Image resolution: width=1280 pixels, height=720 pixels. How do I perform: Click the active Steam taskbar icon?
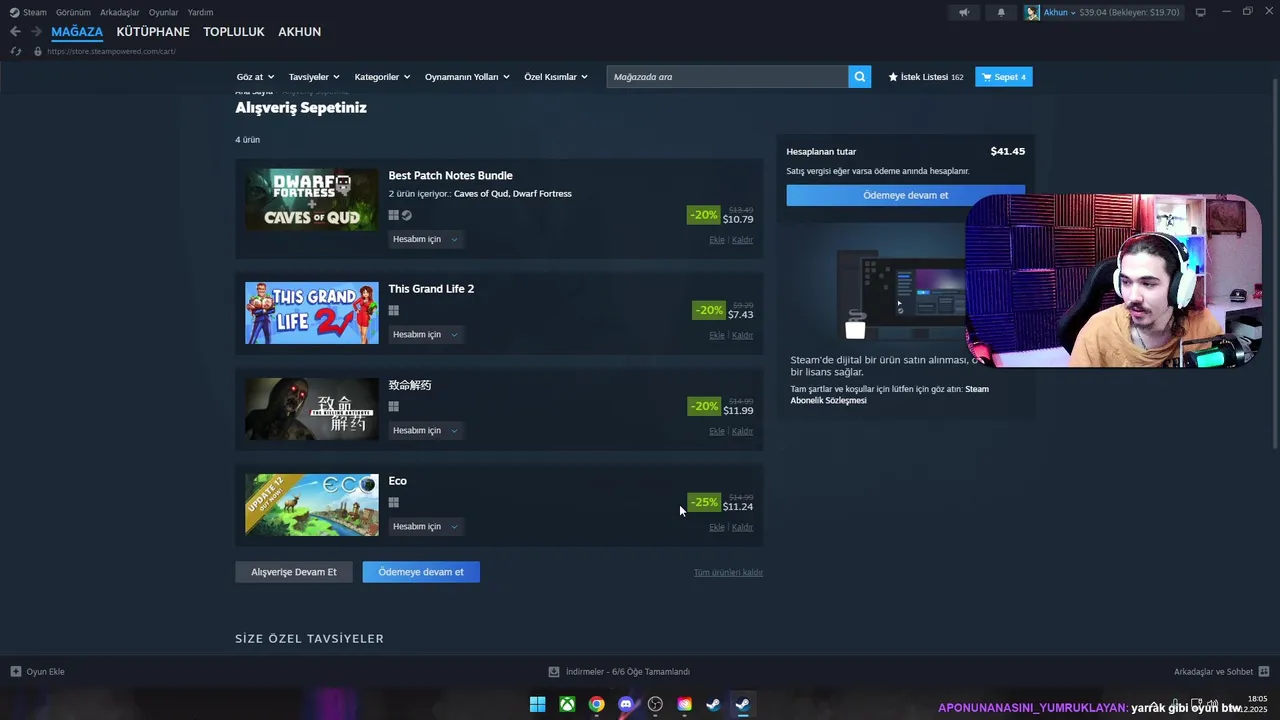(742, 704)
